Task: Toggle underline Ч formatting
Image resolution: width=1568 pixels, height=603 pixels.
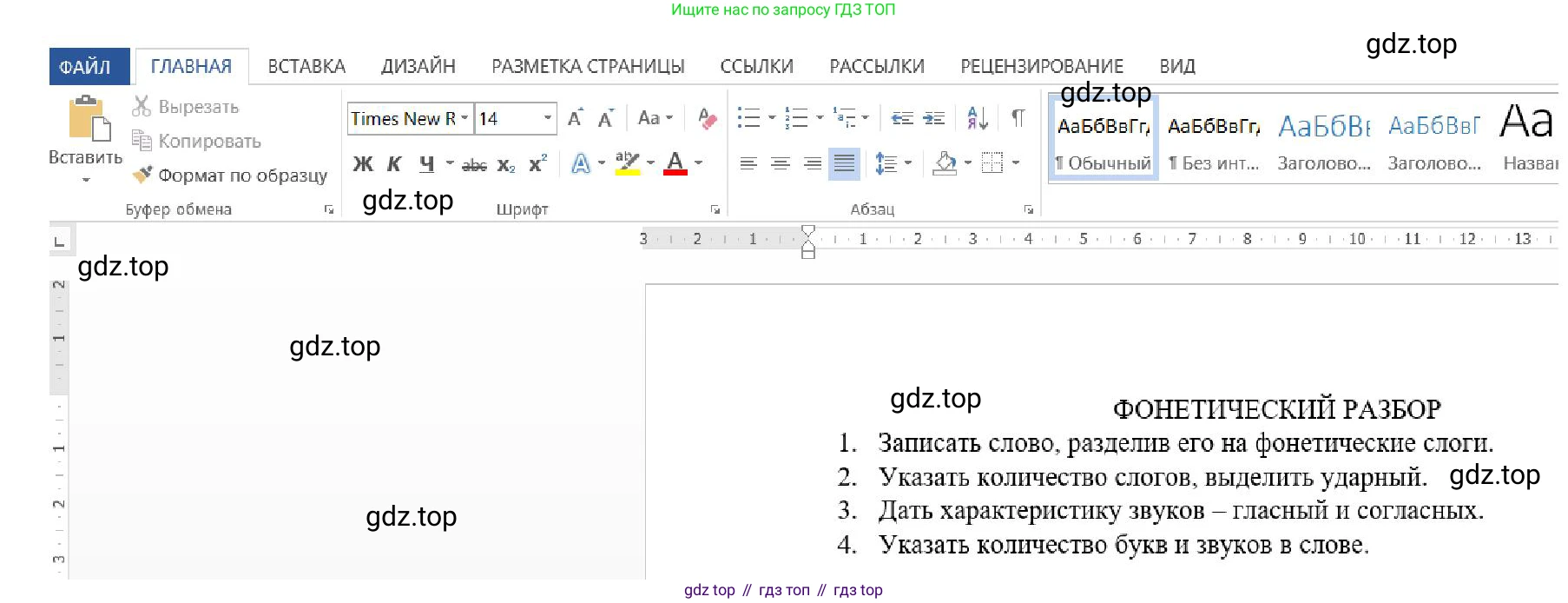Action: (426, 163)
